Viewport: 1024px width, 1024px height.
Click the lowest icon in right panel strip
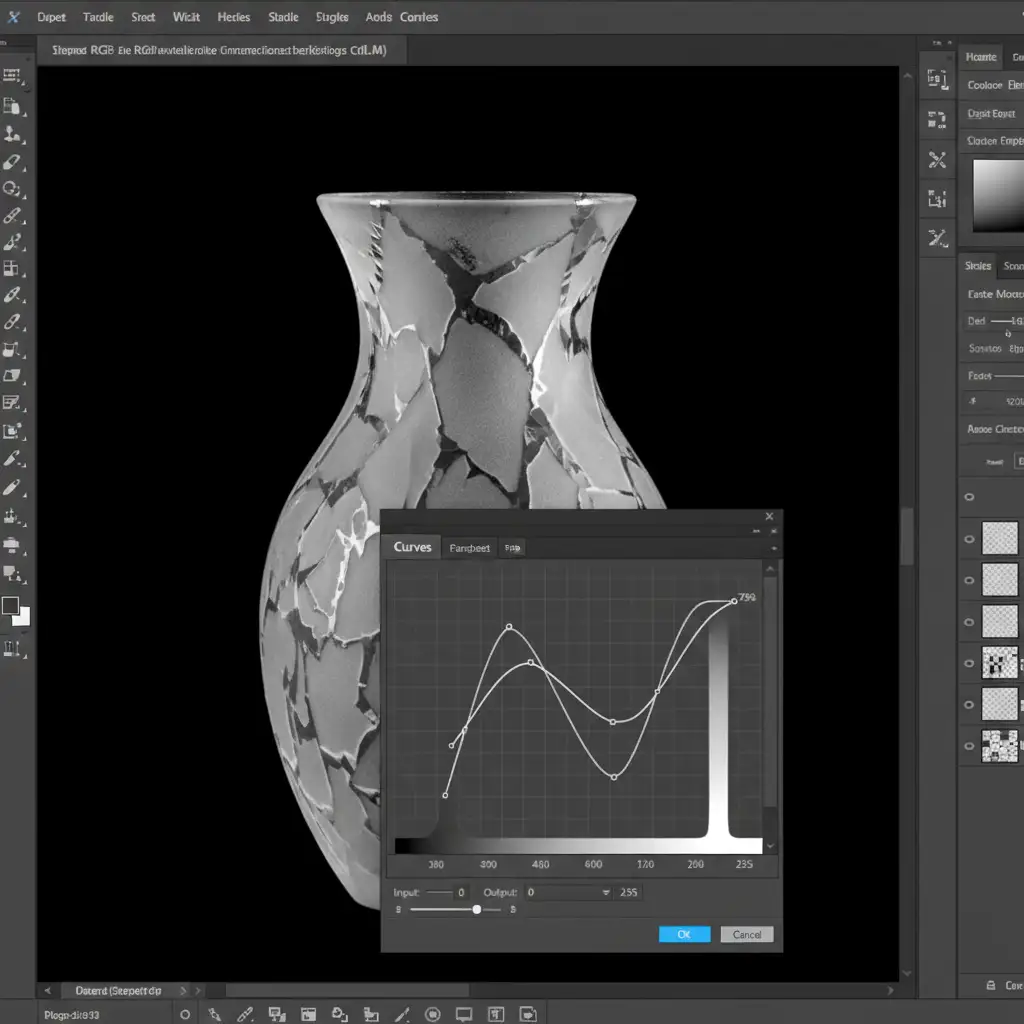point(937,237)
